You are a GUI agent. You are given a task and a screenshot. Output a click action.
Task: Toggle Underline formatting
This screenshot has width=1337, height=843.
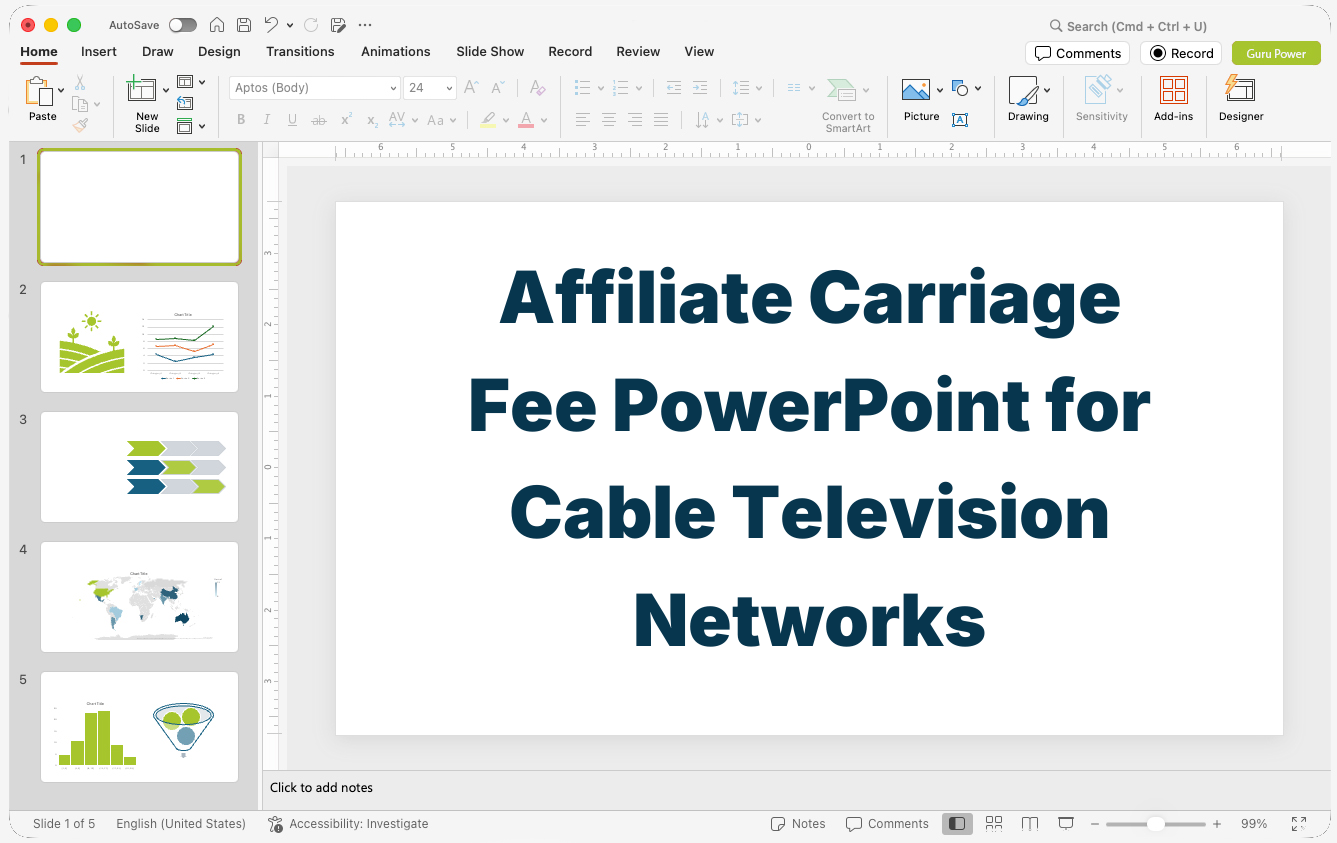(x=293, y=120)
